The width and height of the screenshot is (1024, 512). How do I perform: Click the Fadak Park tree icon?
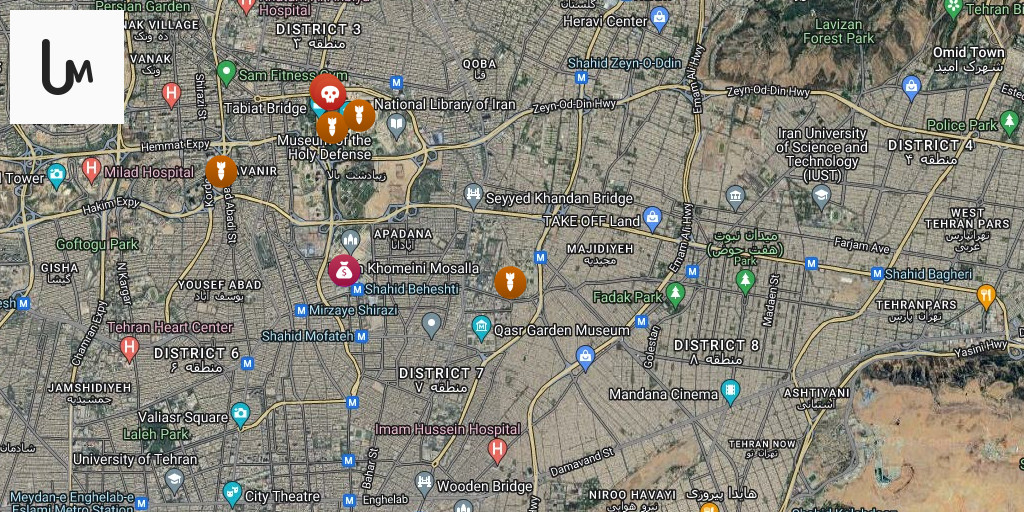click(675, 295)
